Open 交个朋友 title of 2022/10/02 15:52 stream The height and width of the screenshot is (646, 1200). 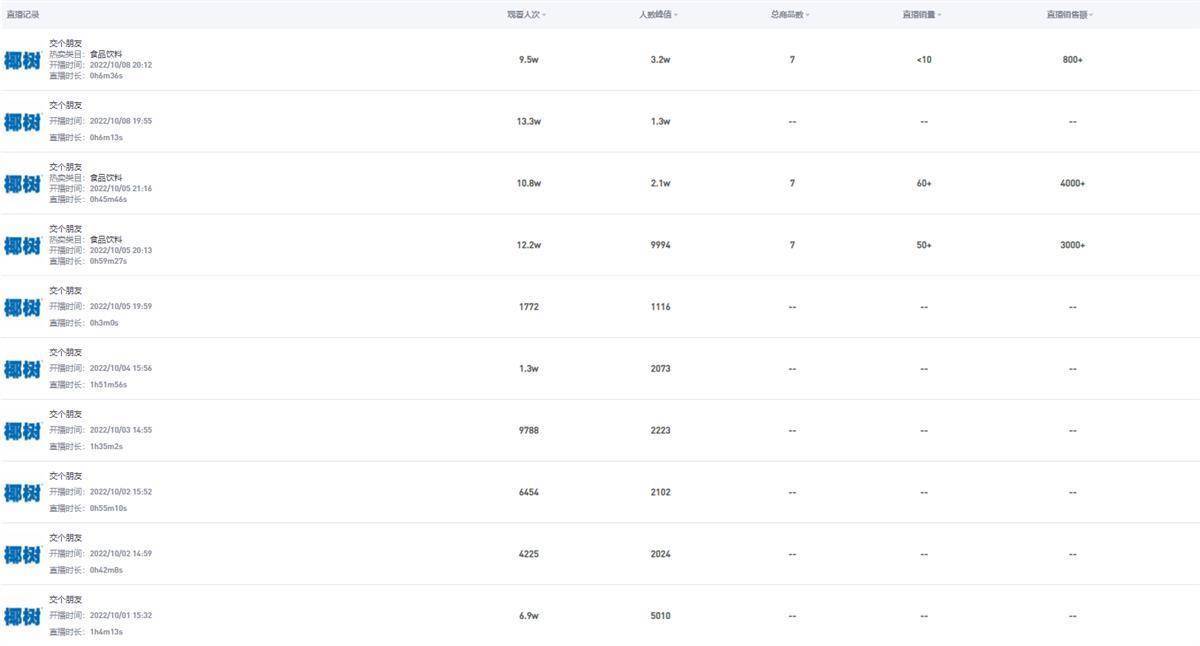tap(66, 476)
